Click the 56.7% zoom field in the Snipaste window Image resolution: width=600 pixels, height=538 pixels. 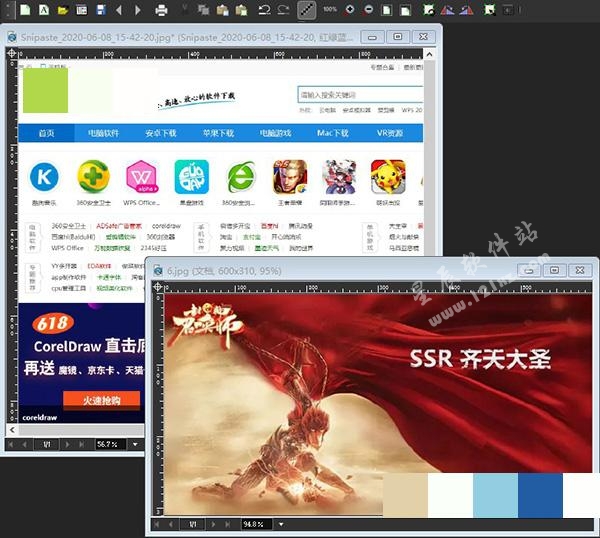(x=111, y=445)
